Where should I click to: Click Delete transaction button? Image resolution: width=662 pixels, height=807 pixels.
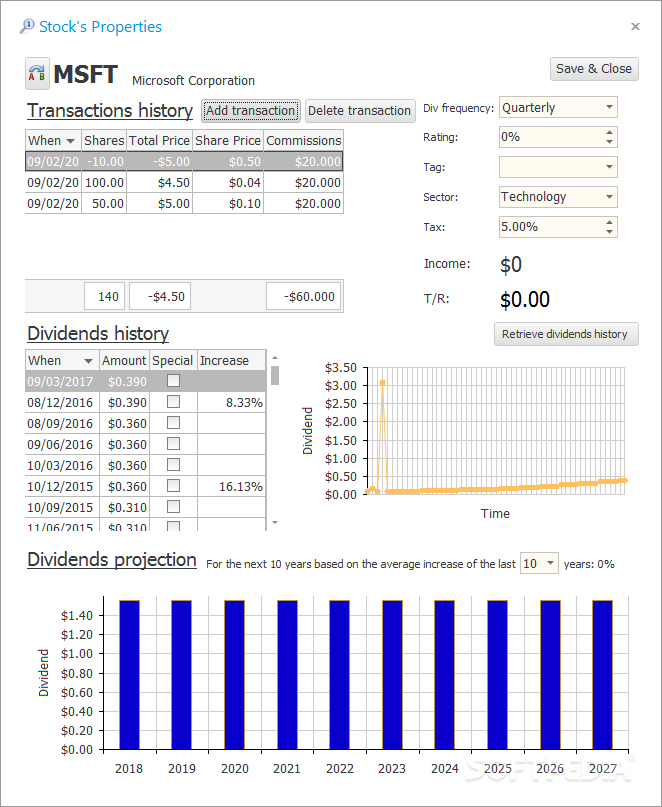coord(360,111)
